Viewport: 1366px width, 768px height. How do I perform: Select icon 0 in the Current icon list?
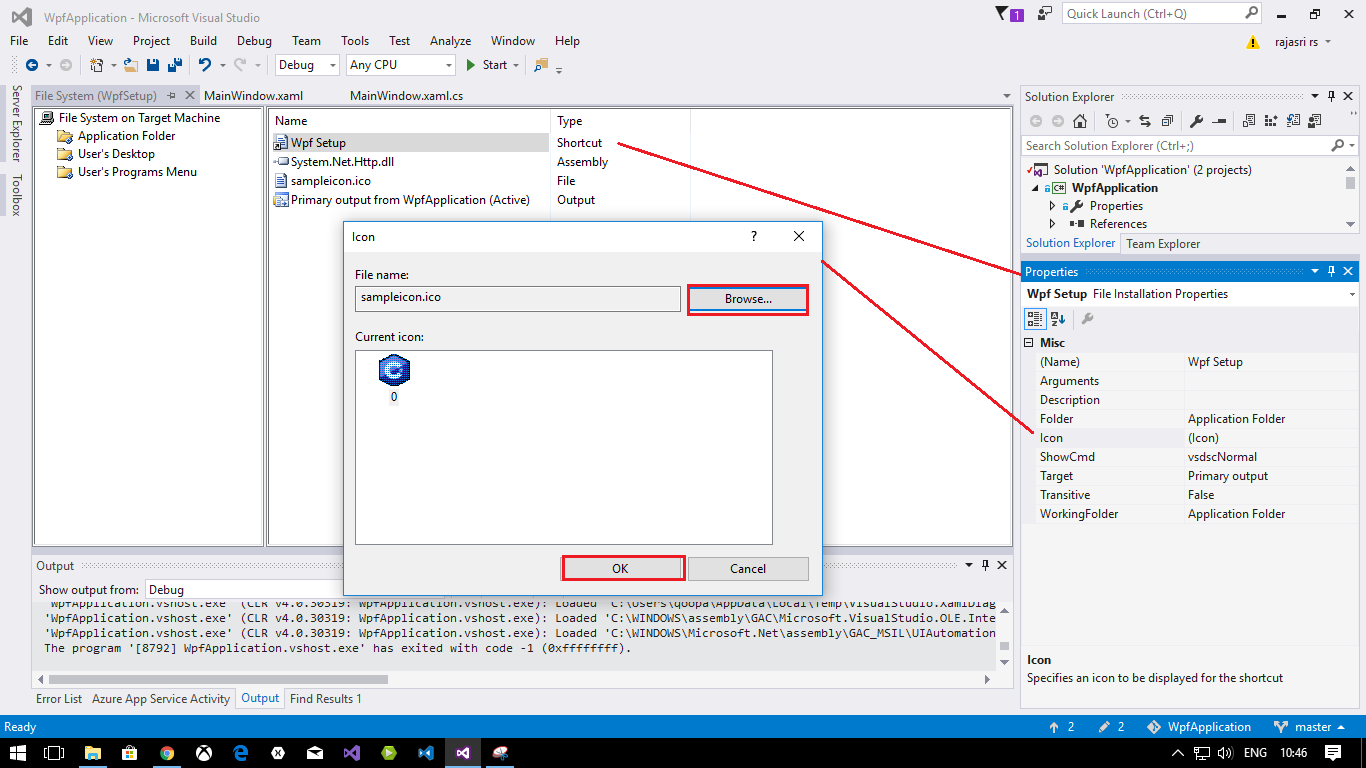pos(394,372)
